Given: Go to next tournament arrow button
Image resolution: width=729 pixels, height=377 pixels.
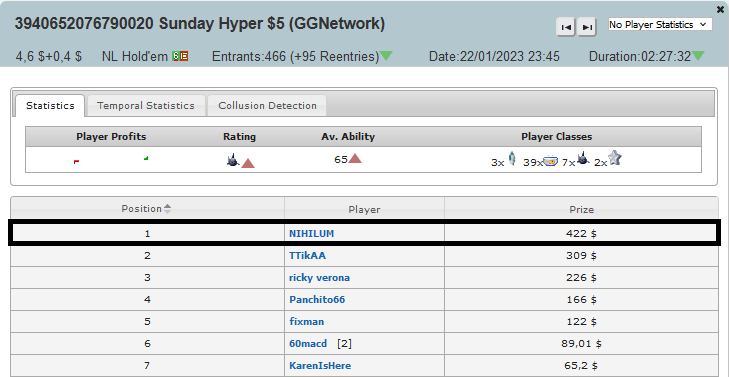Looking at the screenshot, I should (x=587, y=27).
